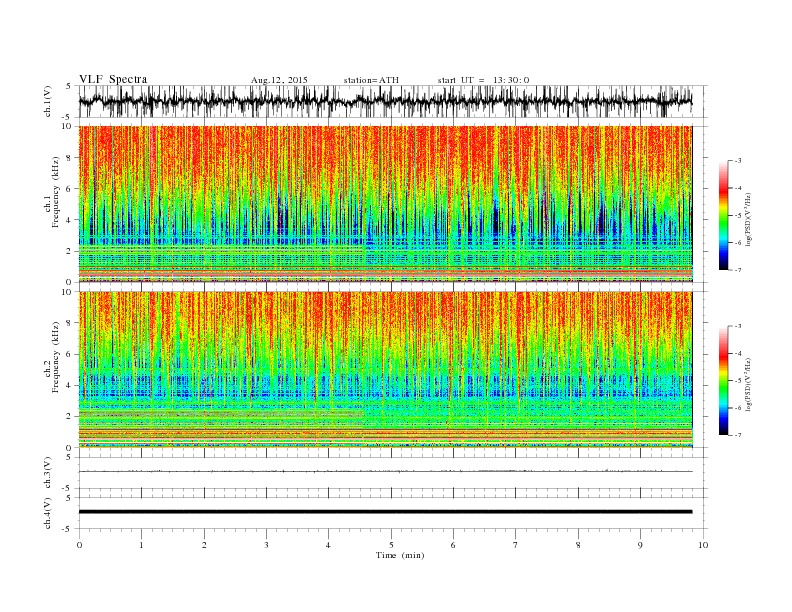Click the '-5' tick on ch.1 colorbar
The width and height of the screenshot is (792, 612).
[737, 215]
